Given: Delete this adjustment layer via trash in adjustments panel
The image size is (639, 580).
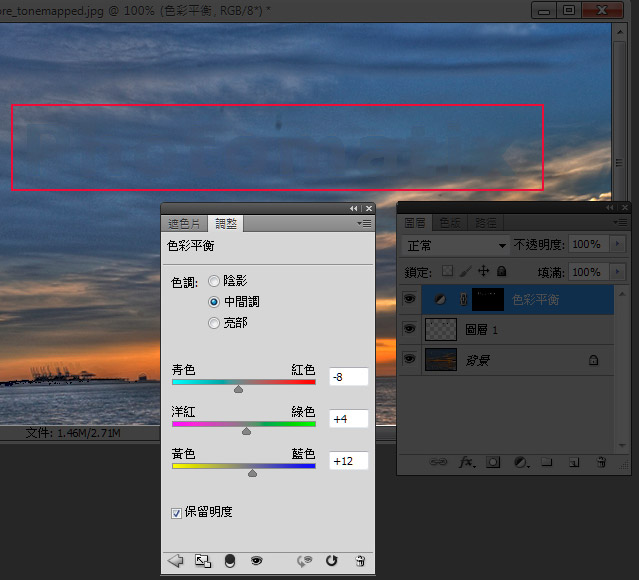Looking at the screenshot, I should pos(360,561).
